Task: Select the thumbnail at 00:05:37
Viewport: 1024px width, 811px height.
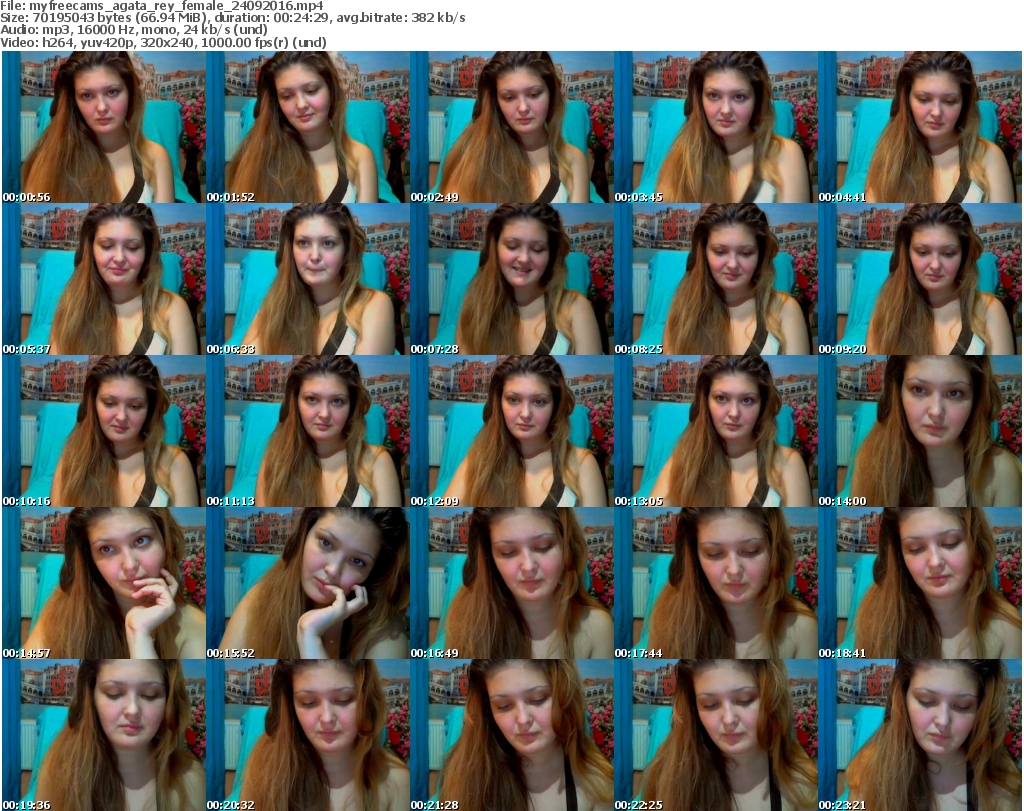Action: 103,279
